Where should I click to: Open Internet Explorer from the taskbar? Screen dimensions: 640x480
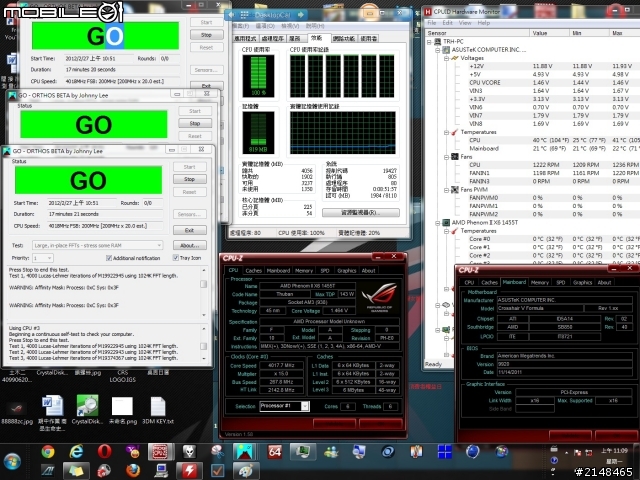[x=76, y=452]
